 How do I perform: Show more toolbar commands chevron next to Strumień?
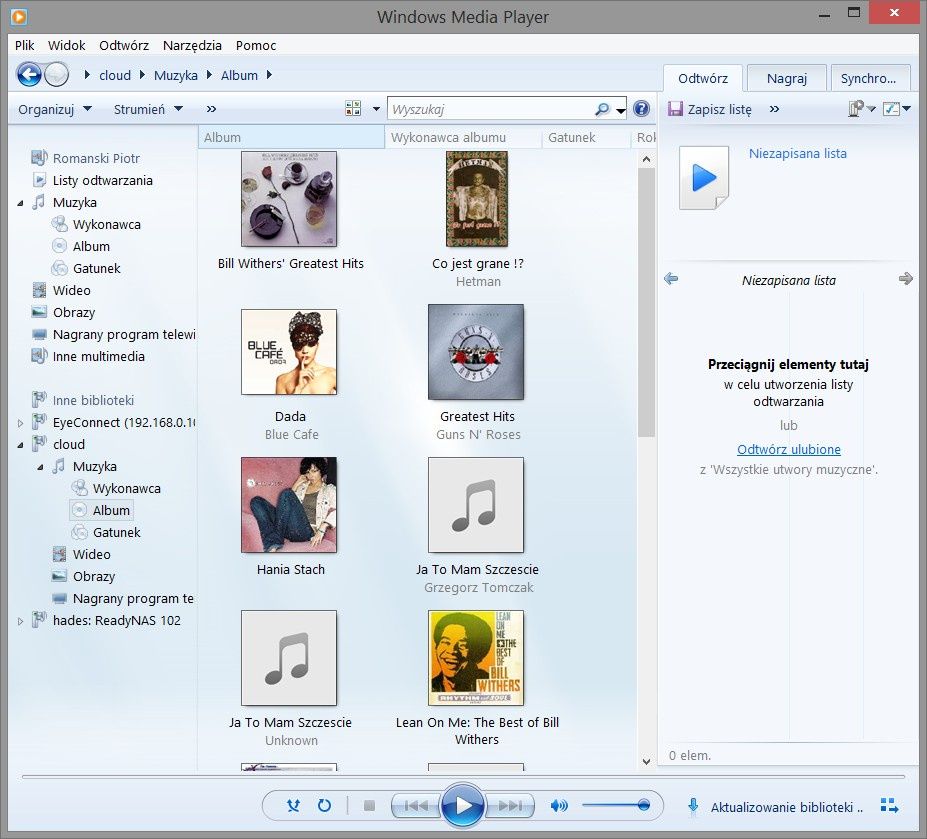coord(211,109)
